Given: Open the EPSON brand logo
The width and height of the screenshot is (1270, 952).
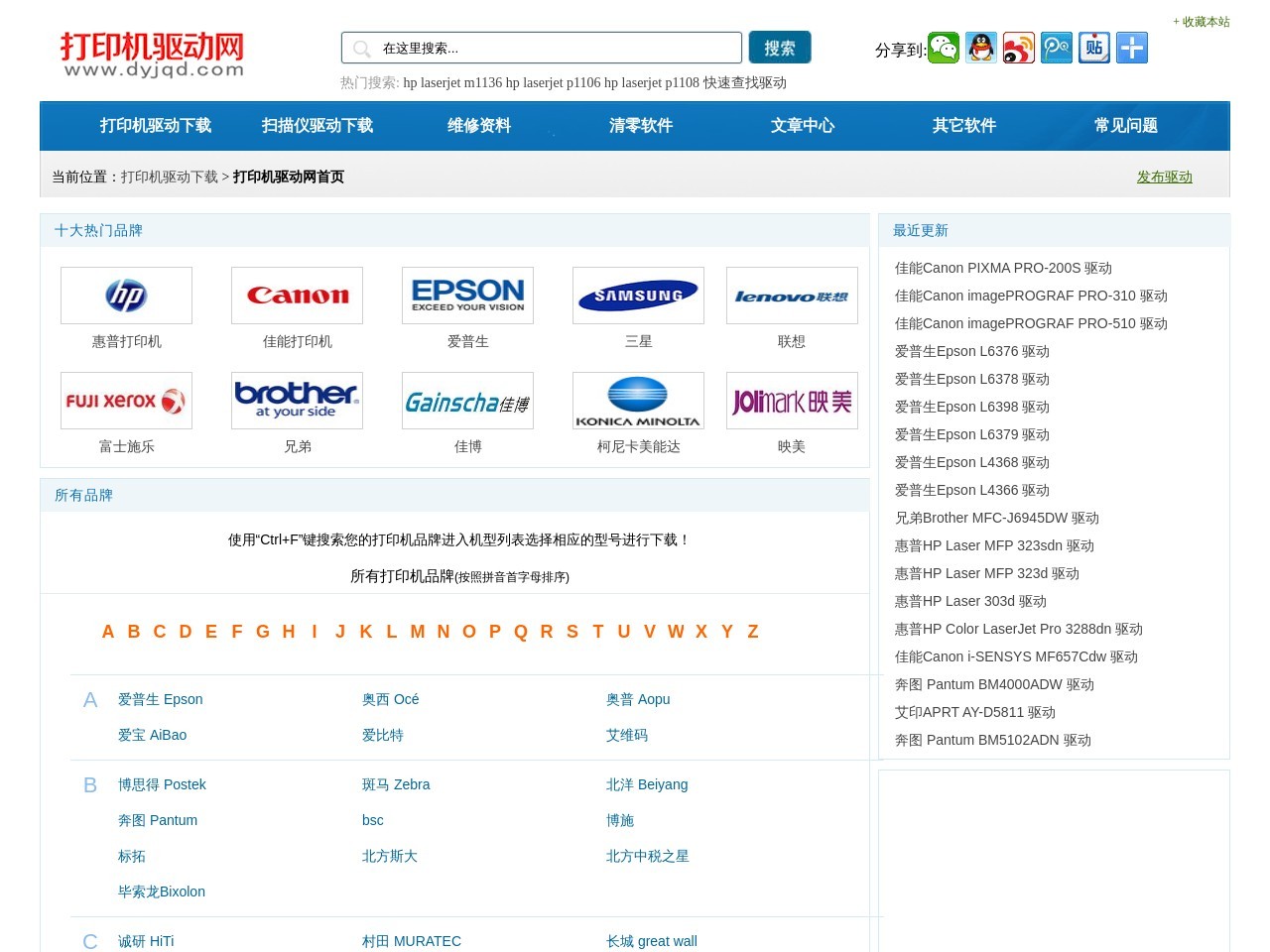Looking at the screenshot, I should [x=467, y=296].
